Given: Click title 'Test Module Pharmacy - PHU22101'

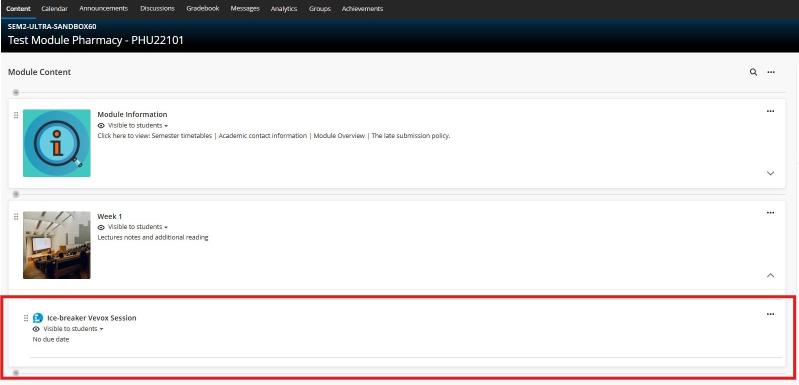Looking at the screenshot, I should pyautogui.click(x=95, y=40).
